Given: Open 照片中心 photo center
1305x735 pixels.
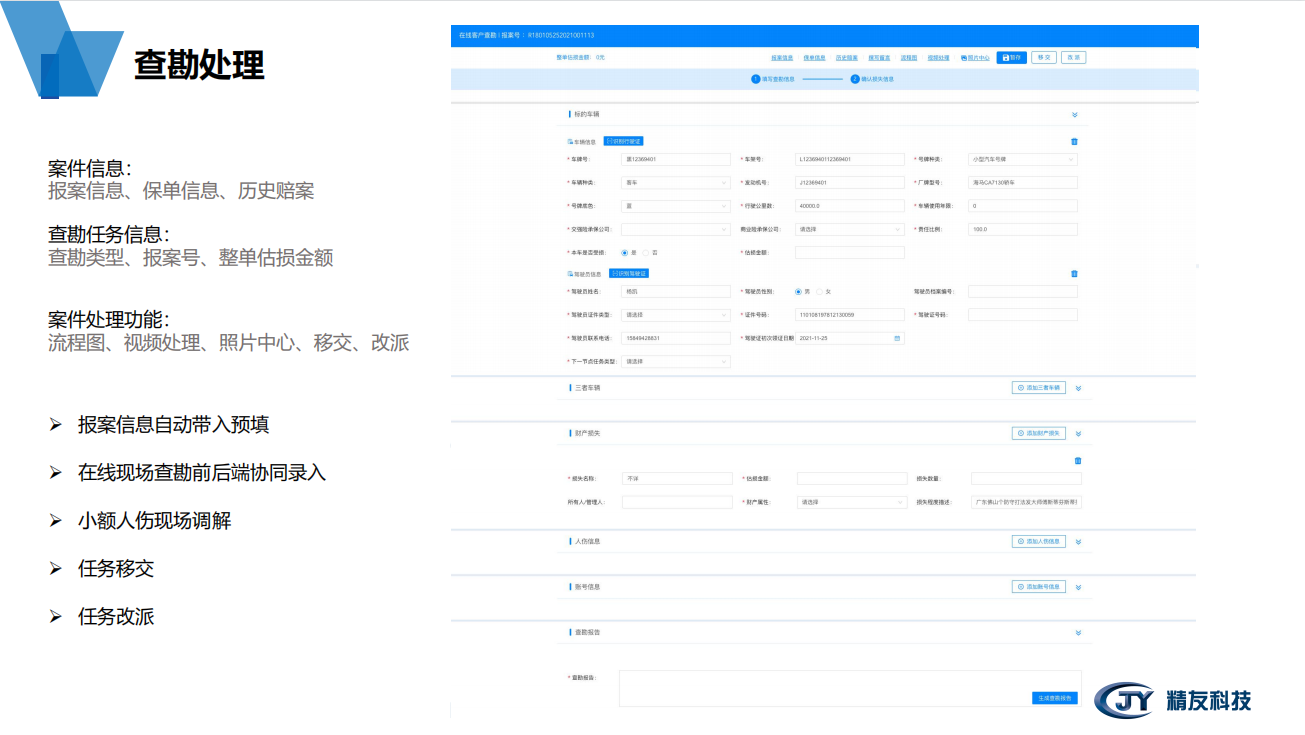Looking at the screenshot, I should 975,58.
